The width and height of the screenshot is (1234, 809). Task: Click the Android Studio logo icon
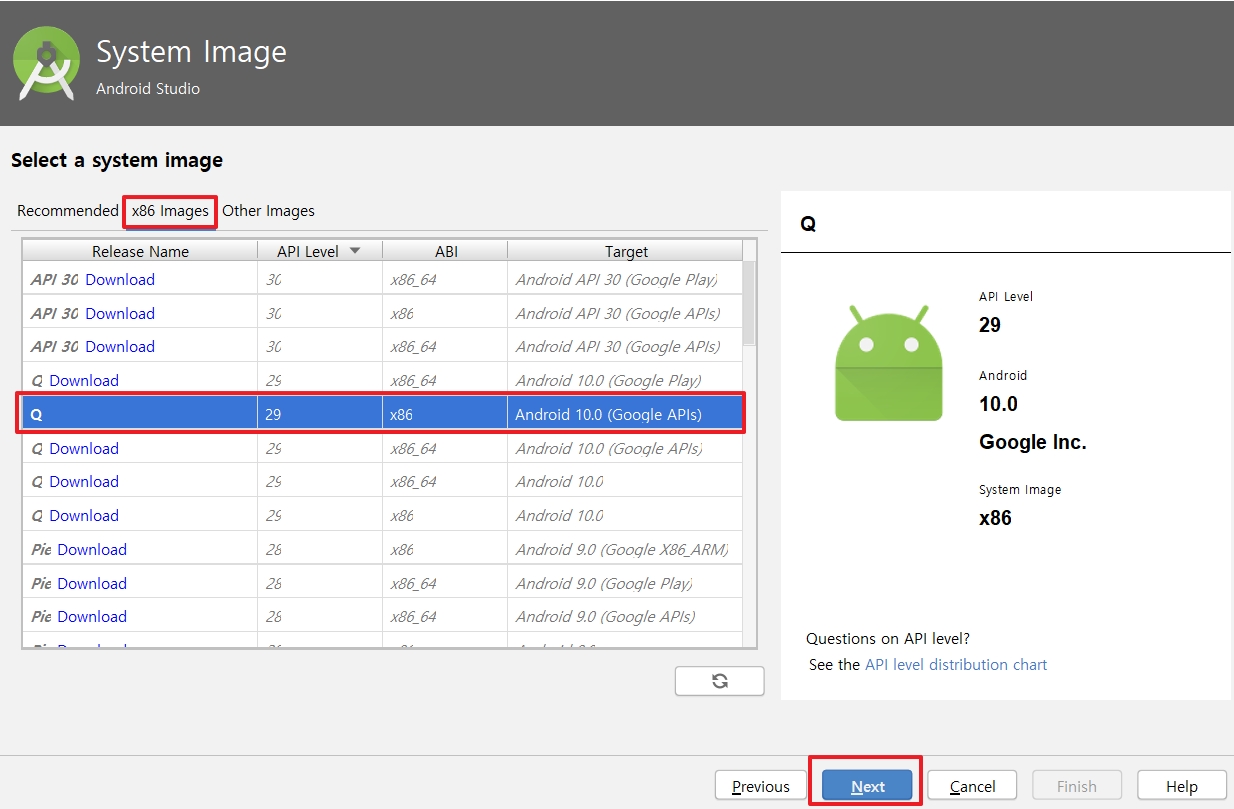(46, 64)
